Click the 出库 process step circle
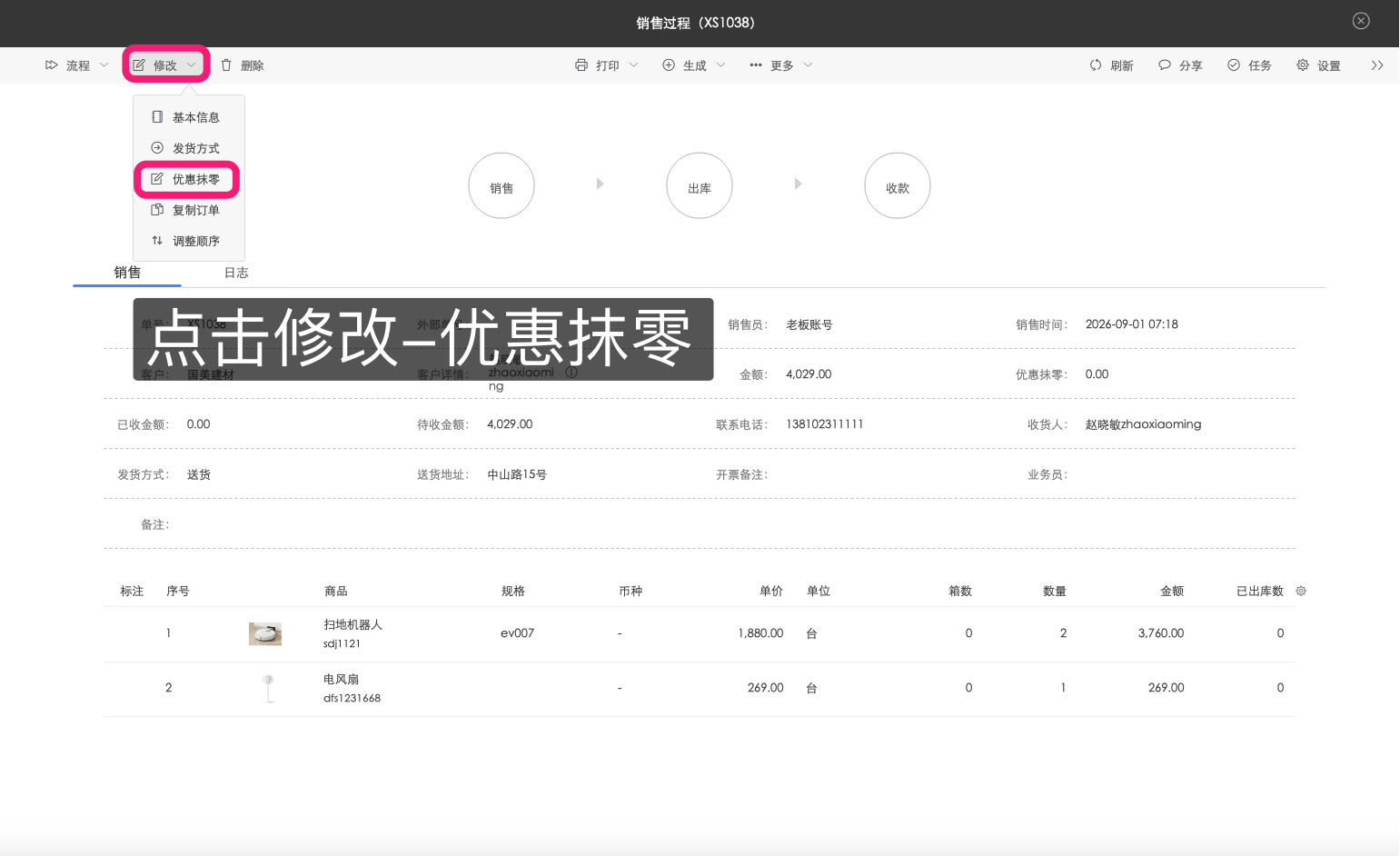This screenshot has width=1400, height=856. click(700, 186)
